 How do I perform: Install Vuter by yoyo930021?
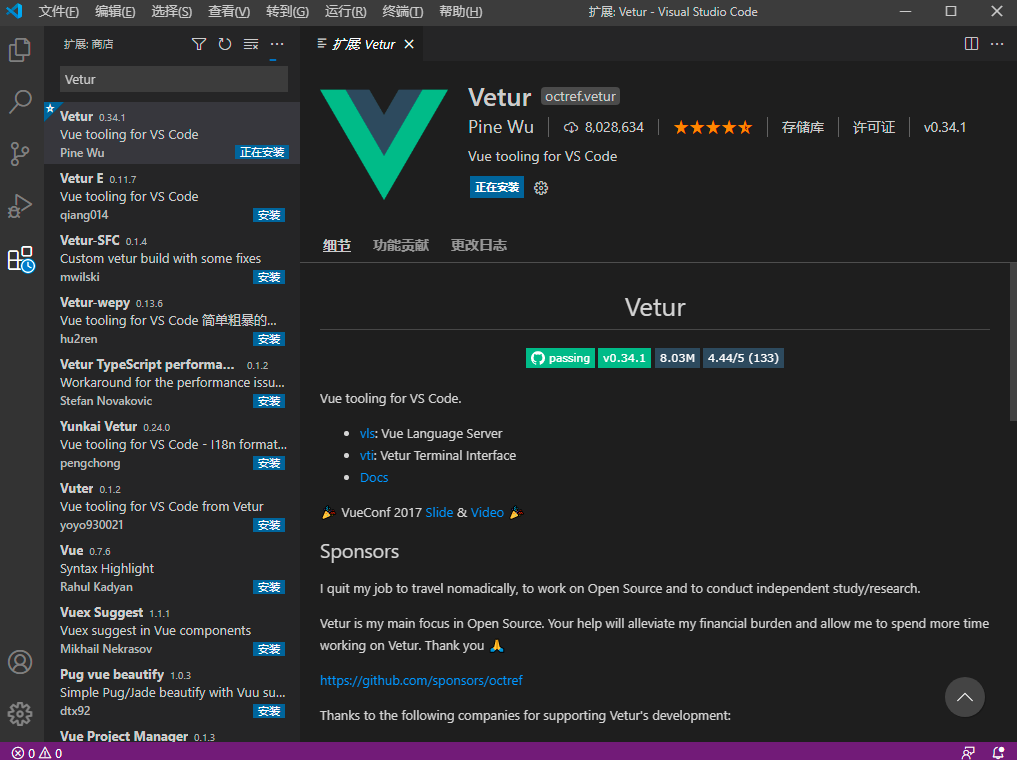tap(269, 525)
